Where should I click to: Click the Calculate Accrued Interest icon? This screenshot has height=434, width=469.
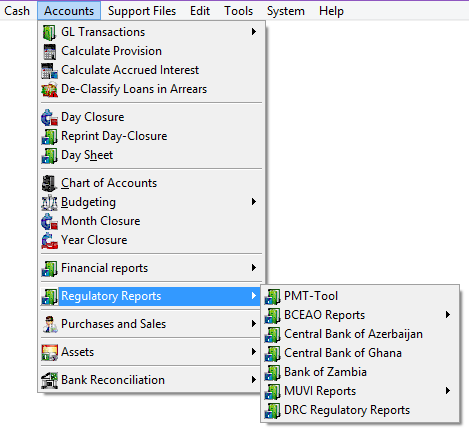pos(49,71)
